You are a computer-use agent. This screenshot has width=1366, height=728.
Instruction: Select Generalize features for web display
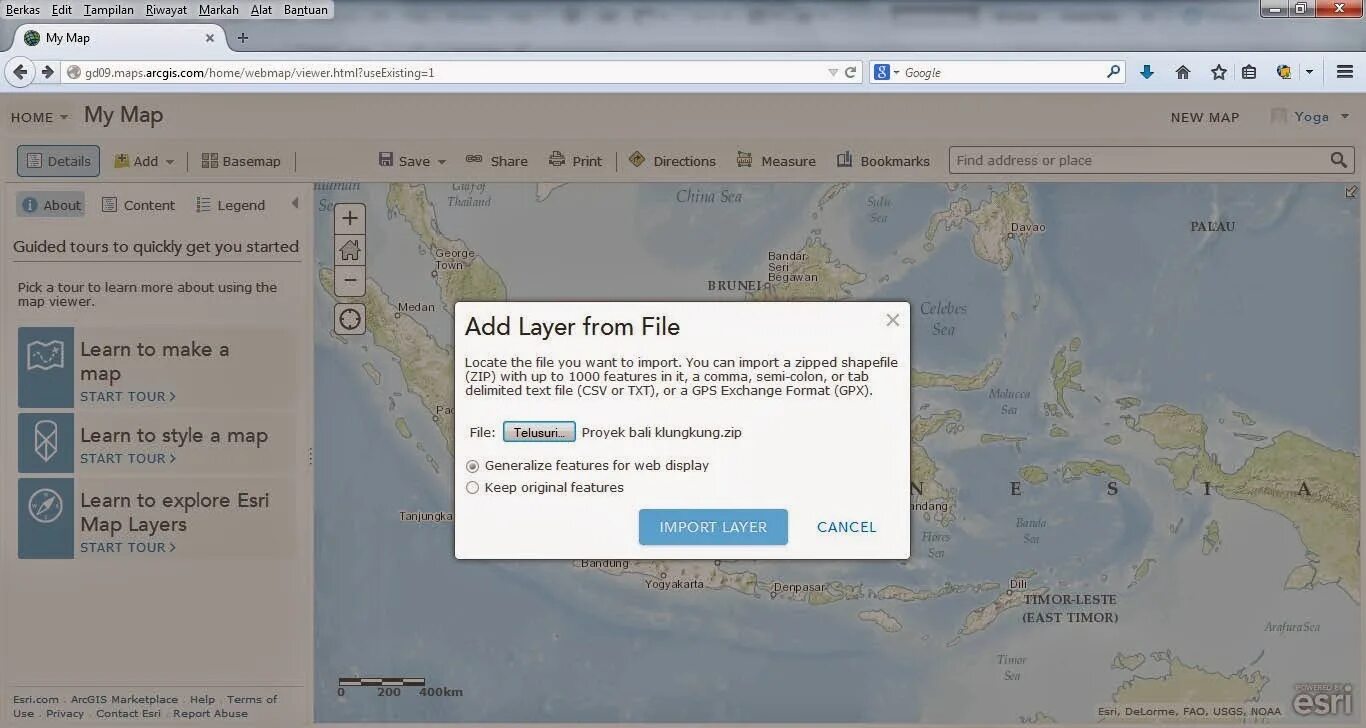473,466
